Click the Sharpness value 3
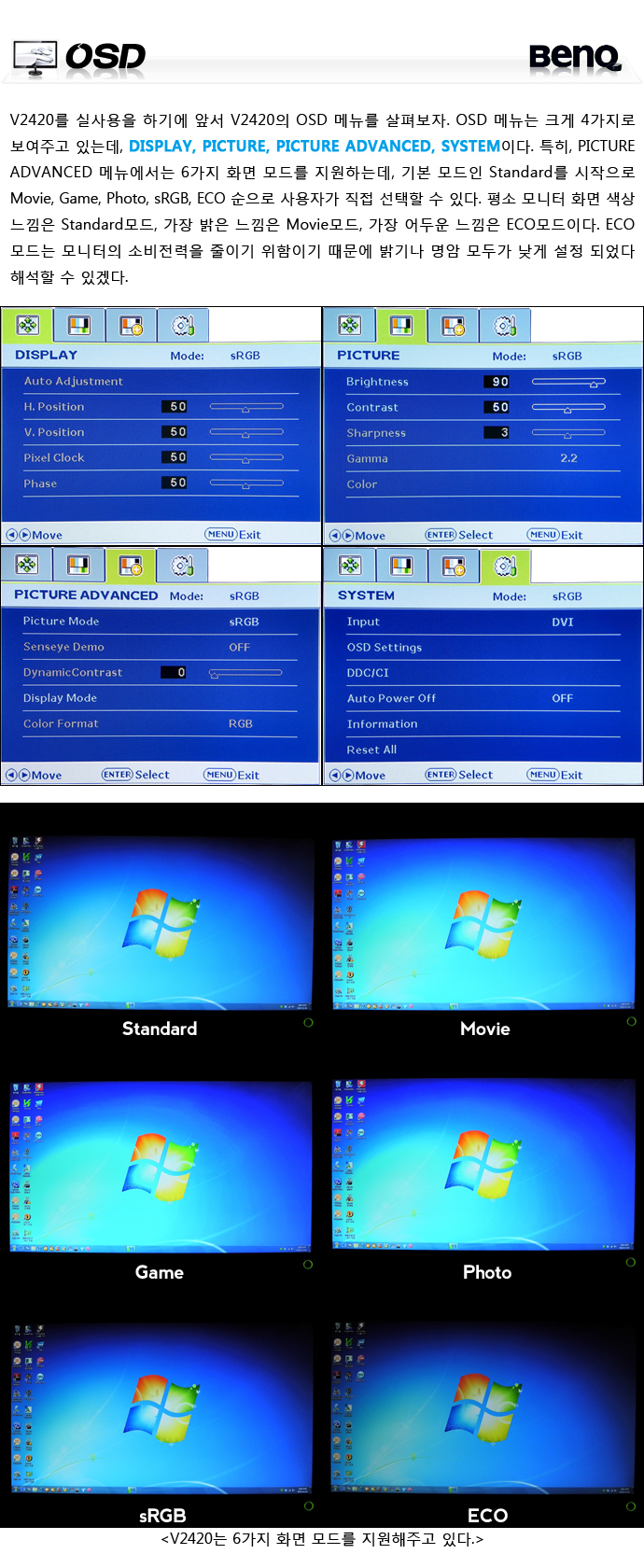The width and height of the screenshot is (644, 1568). [497, 432]
